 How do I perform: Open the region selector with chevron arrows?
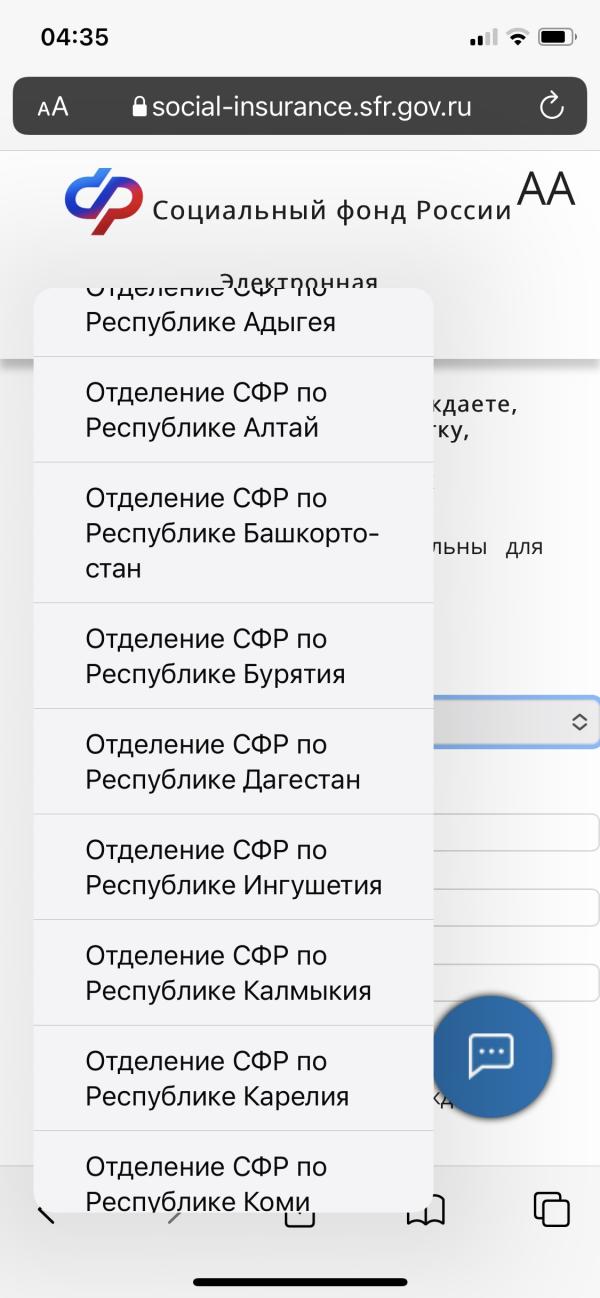(x=582, y=719)
